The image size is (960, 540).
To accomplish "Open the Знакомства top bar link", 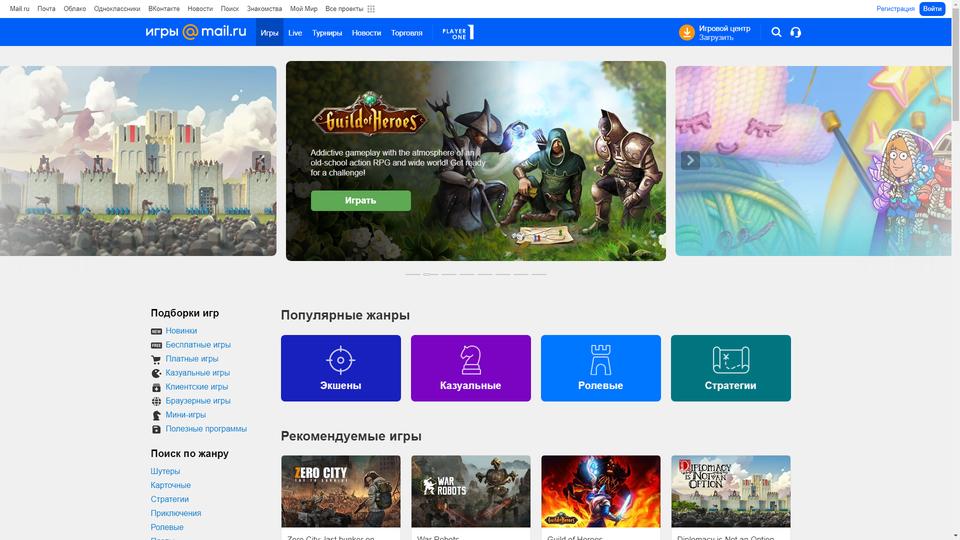I will click(x=264, y=9).
